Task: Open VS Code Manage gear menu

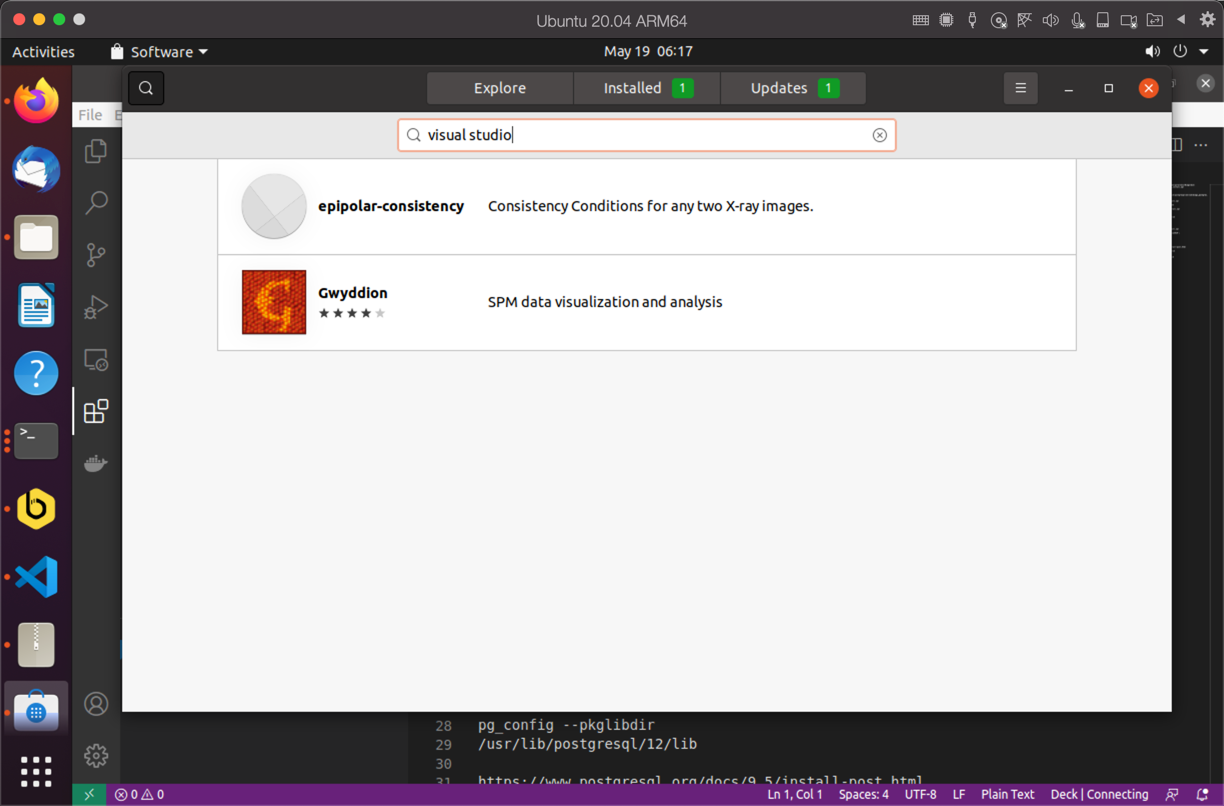Action: click(96, 755)
